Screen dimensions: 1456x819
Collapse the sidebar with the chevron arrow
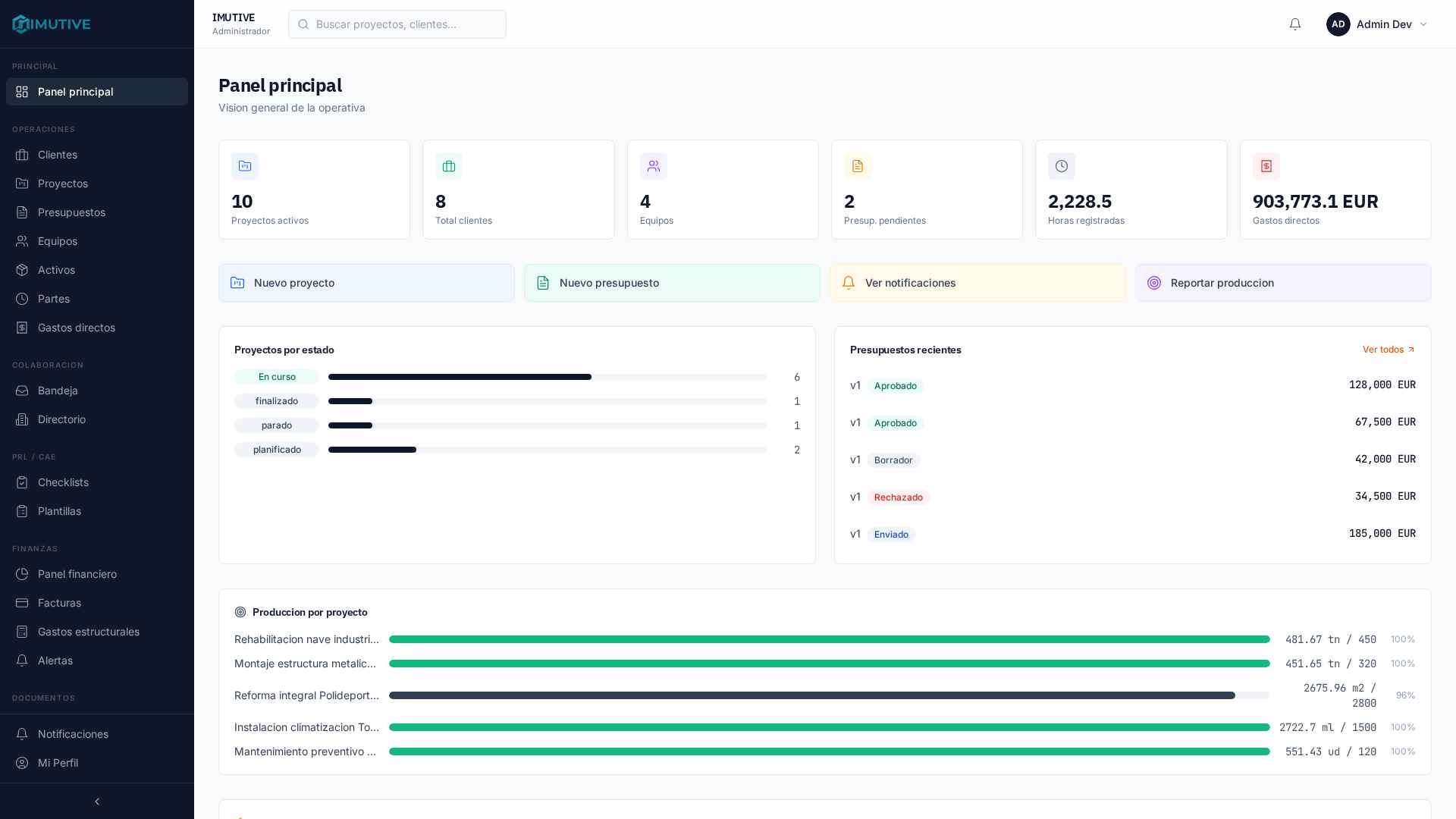pos(97,802)
